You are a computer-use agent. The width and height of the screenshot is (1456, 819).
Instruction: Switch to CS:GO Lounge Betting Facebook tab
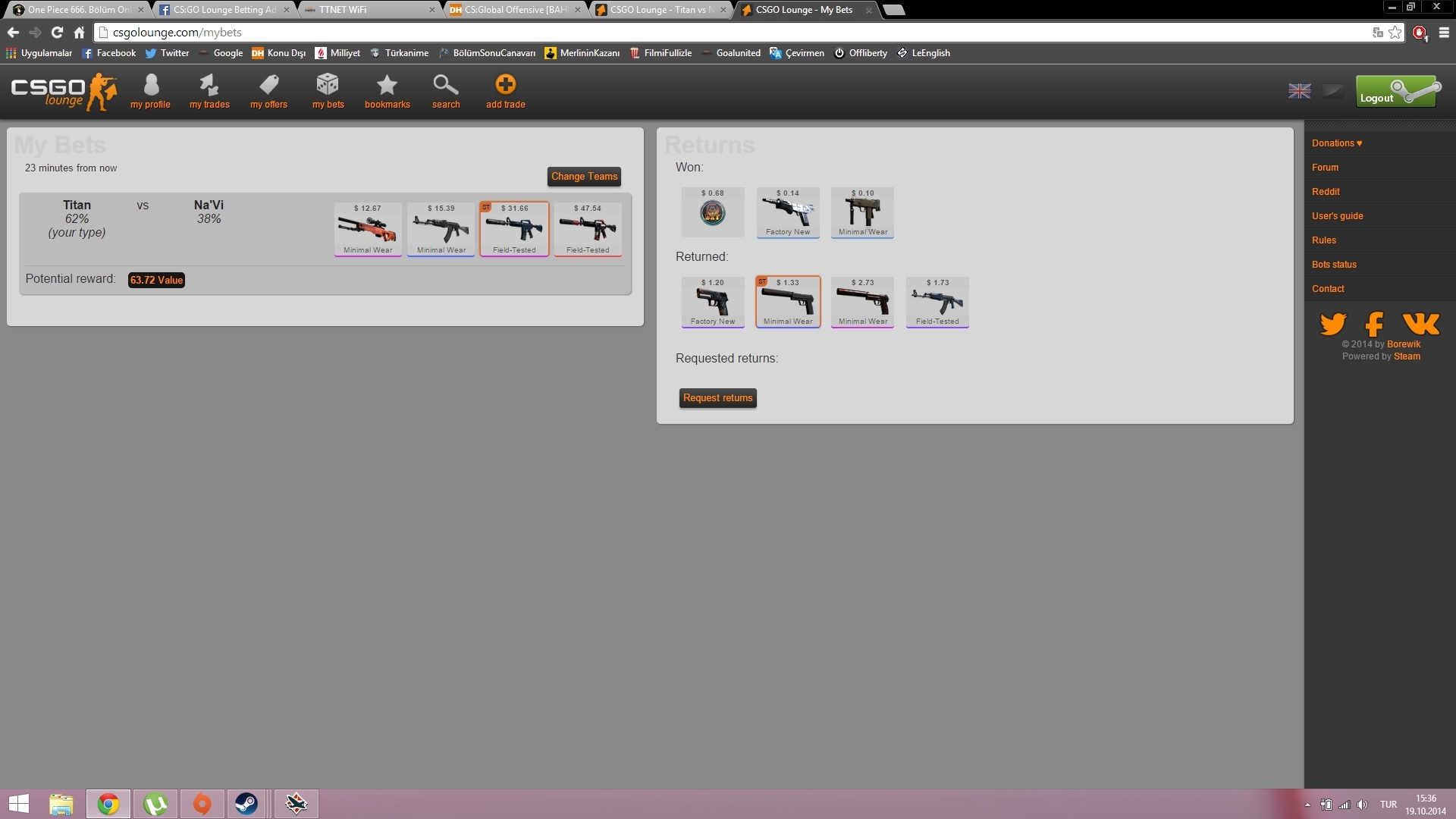224,10
